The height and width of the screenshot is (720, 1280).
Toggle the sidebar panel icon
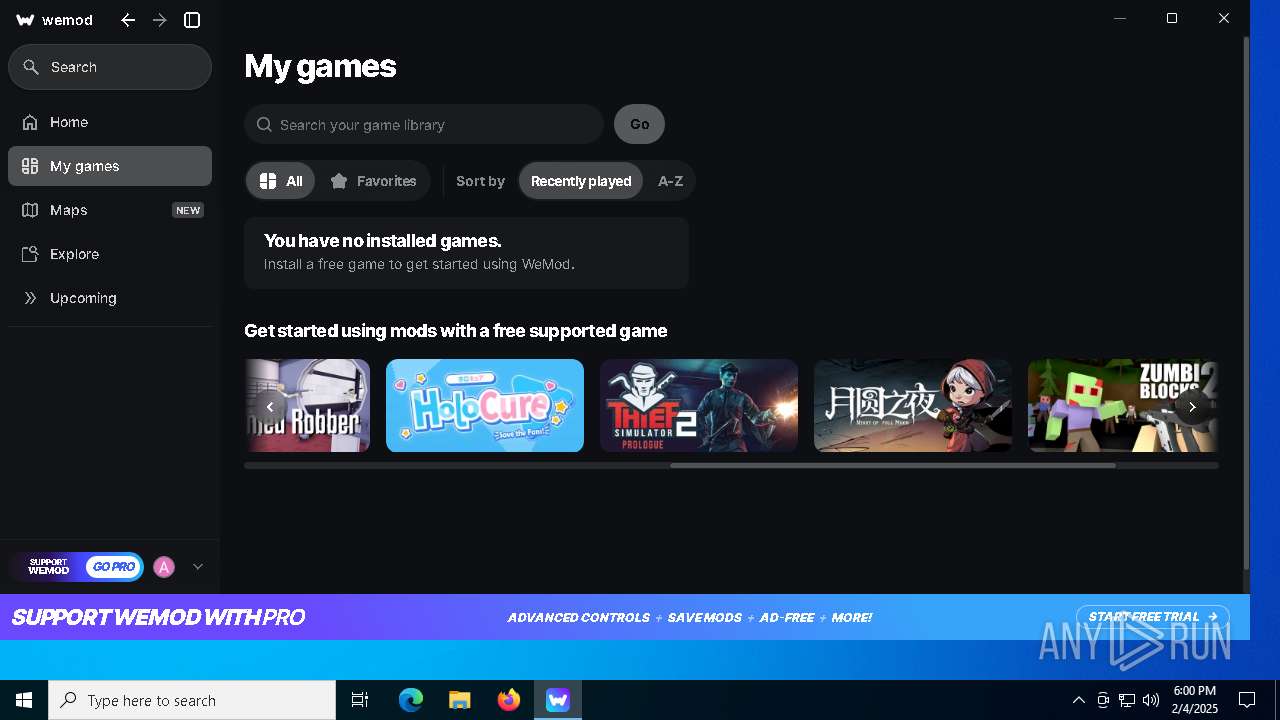click(x=192, y=20)
